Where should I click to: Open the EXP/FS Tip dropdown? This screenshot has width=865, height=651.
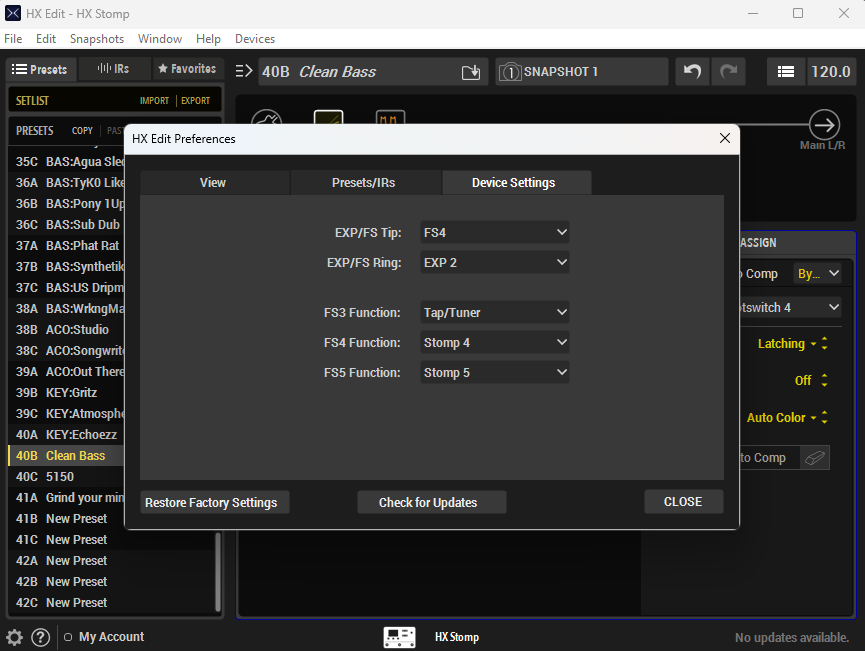coord(494,233)
